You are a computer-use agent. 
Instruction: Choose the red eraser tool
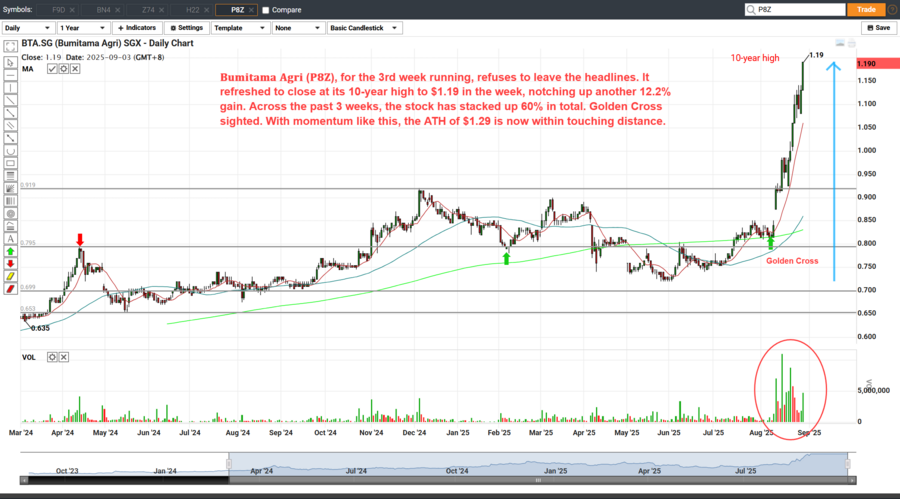click(10, 289)
